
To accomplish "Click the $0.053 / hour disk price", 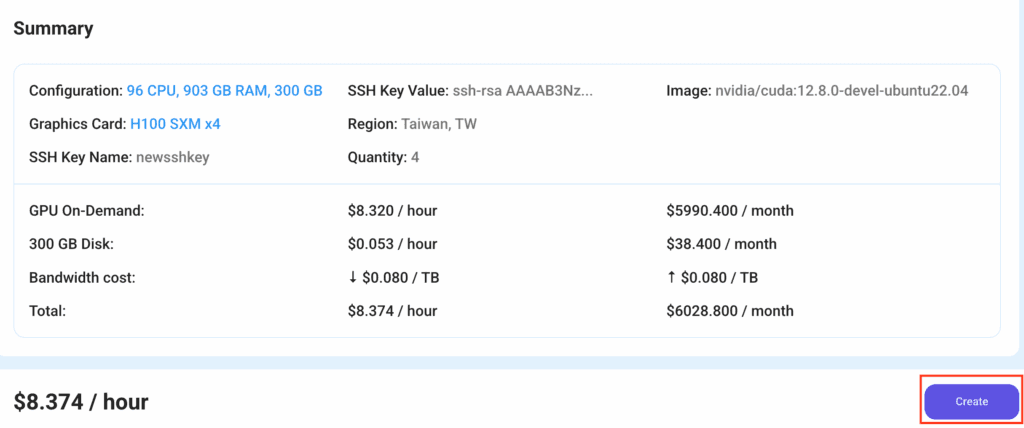I will pos(392,244).
